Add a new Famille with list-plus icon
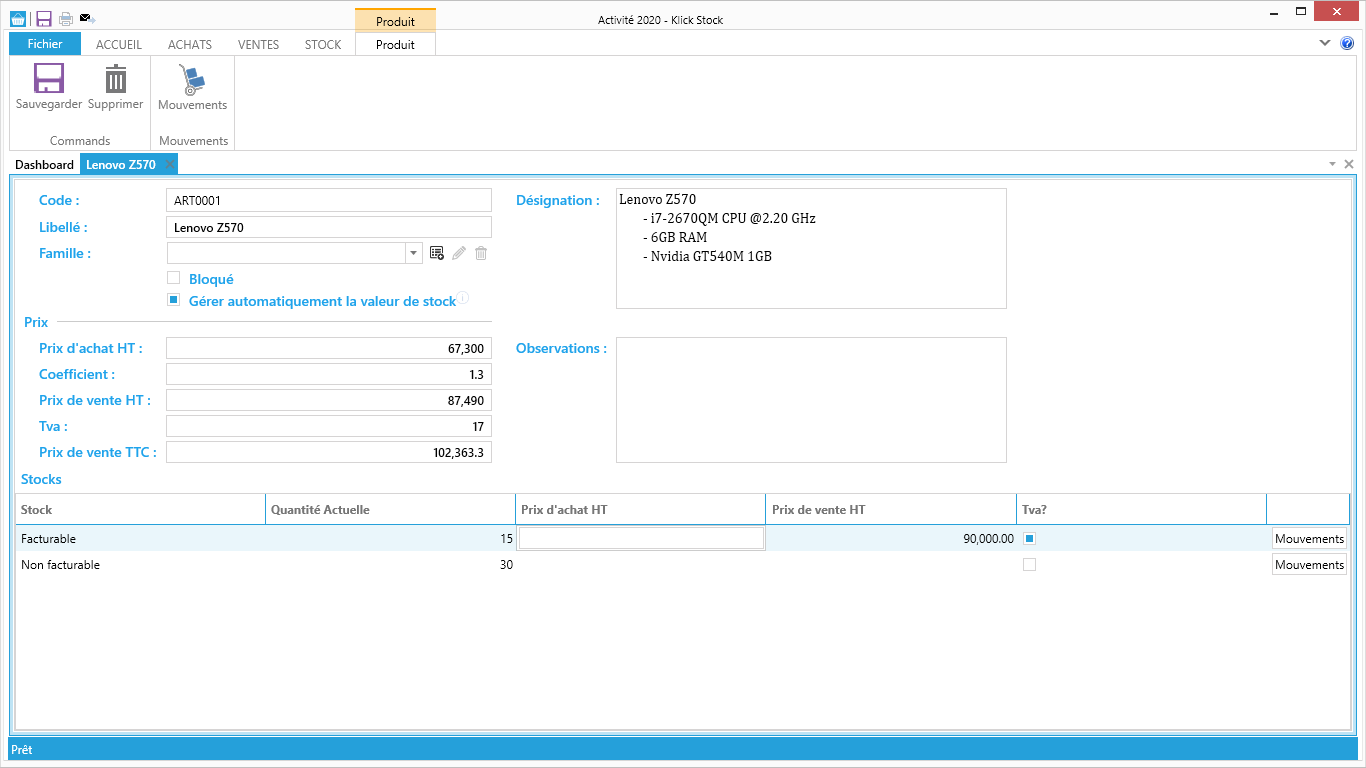This screenshot has width=1366, height=768. (437, 254)
